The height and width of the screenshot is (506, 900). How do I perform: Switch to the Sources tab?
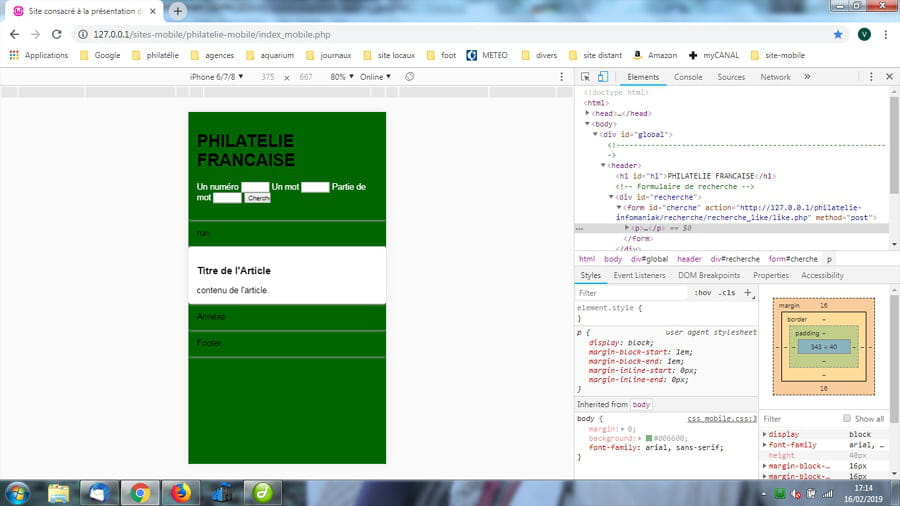tap(731, 77)
